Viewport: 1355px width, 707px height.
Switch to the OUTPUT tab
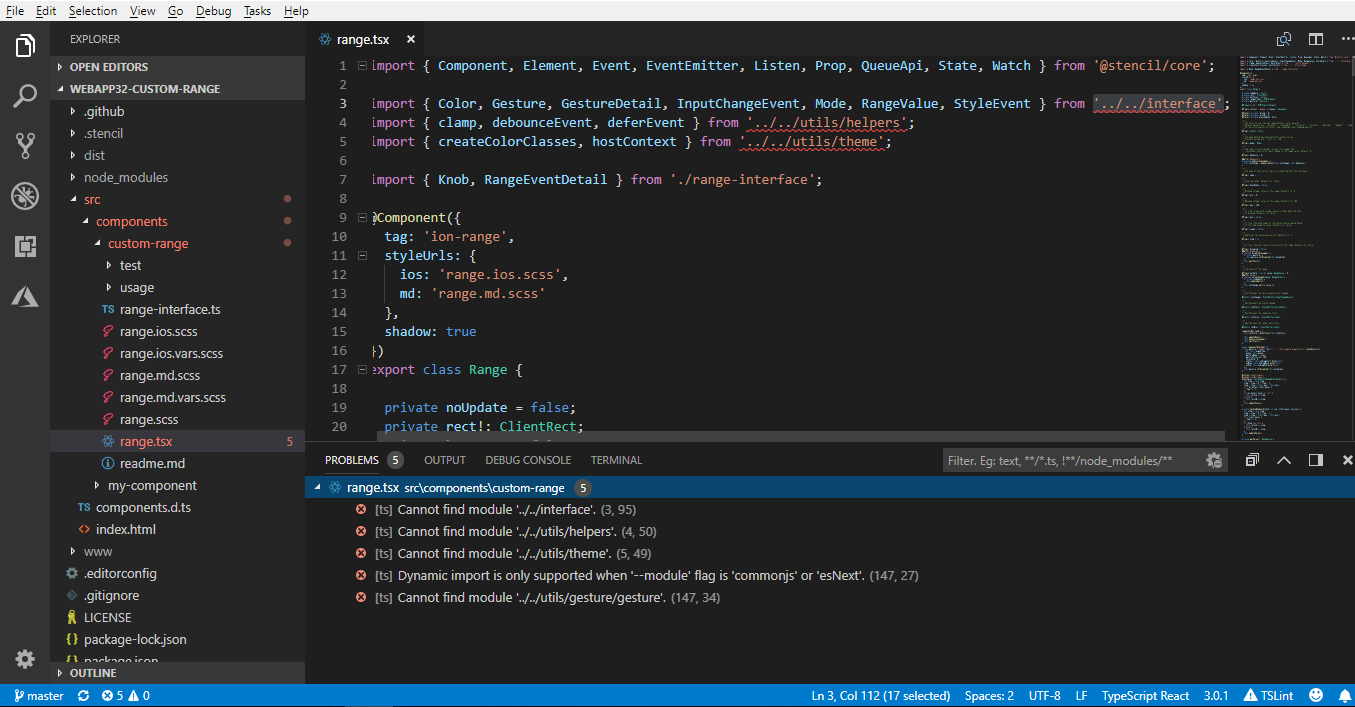[445, 460]
